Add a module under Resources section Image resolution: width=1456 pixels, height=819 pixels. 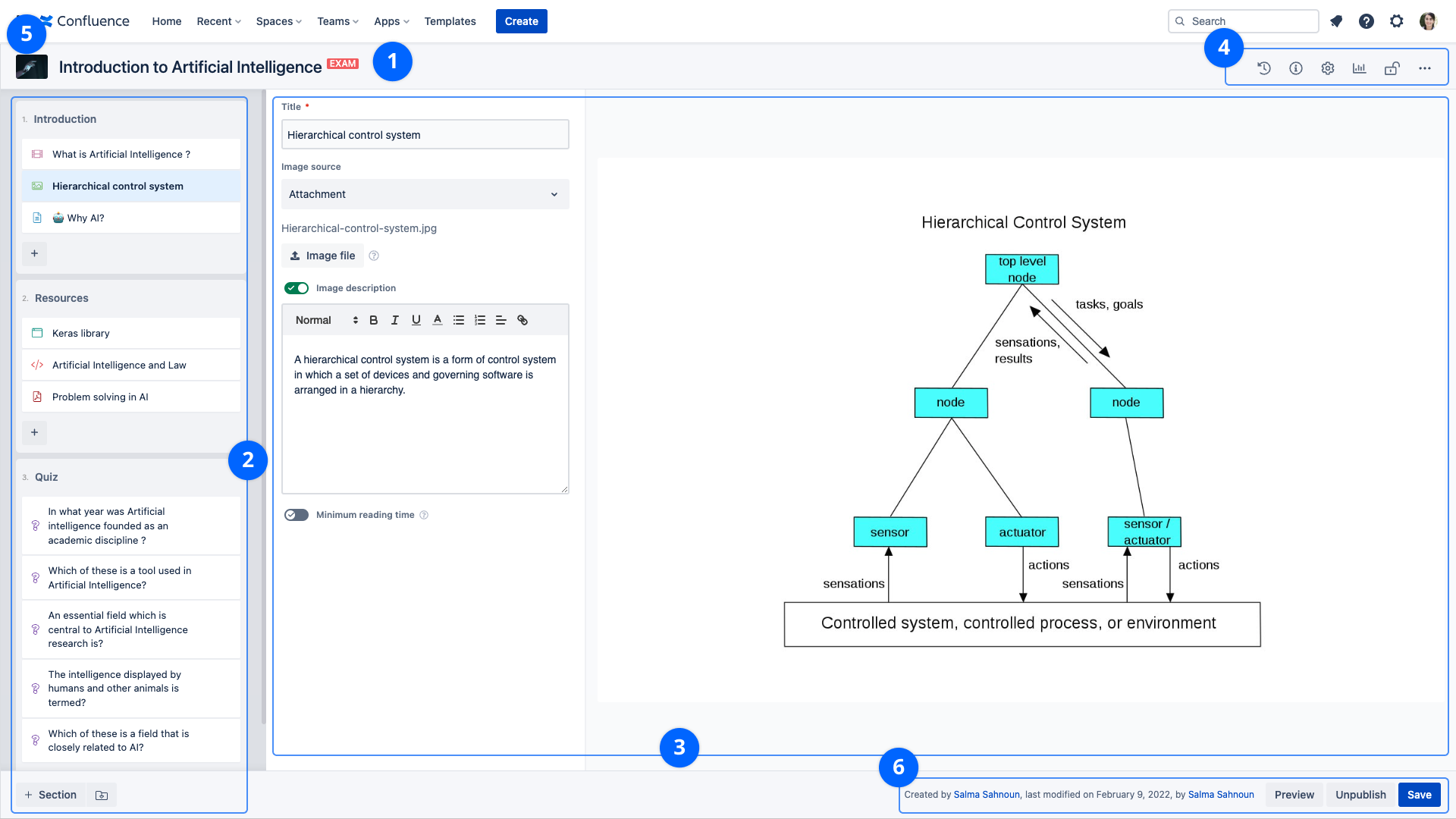(x=34, y=432)
